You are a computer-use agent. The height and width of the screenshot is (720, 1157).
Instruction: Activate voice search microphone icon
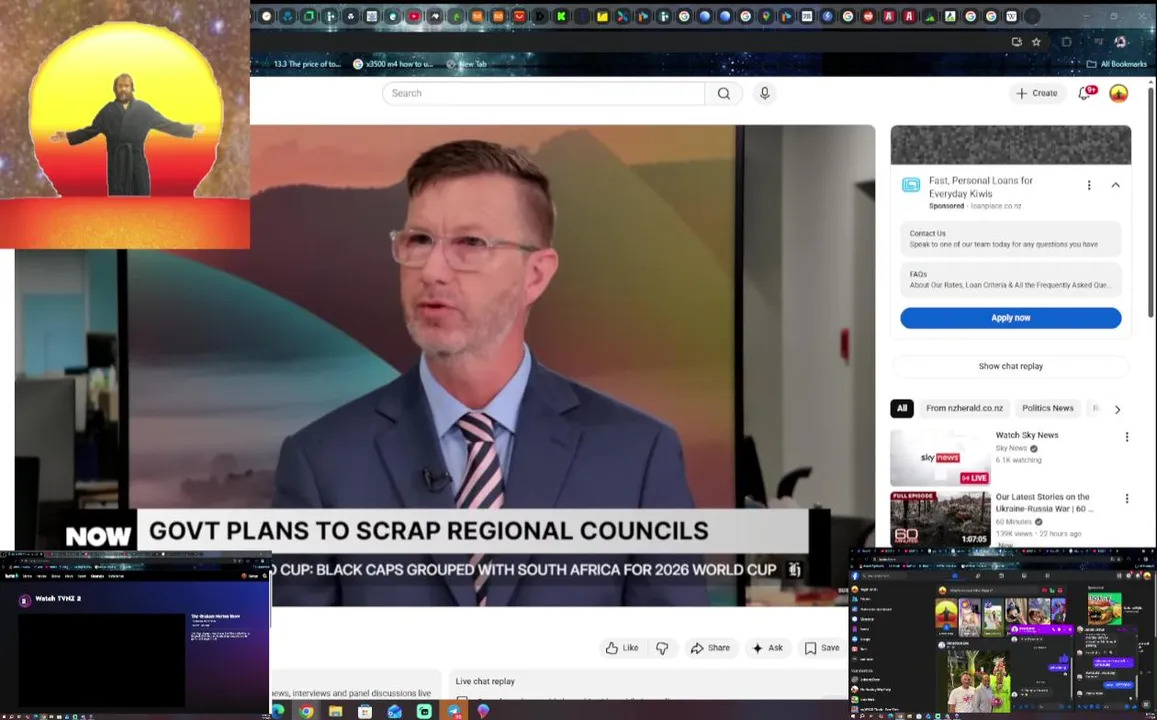(x=764, y=94)
